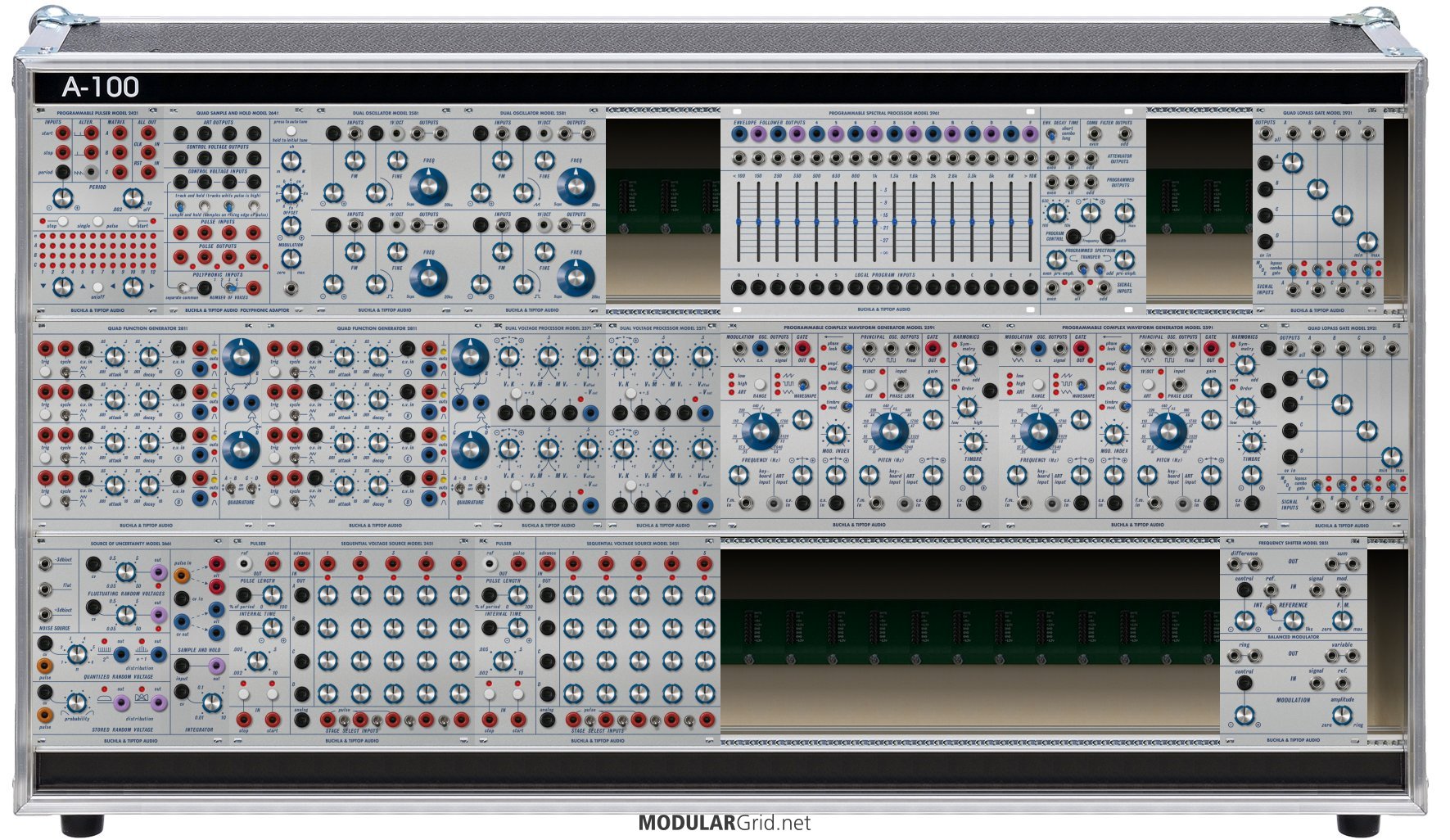1450x840 pixels.
Task: Click the 'all' output jack on the top-row Quad Lopass Gate
Action: (x=1265, y=133)
